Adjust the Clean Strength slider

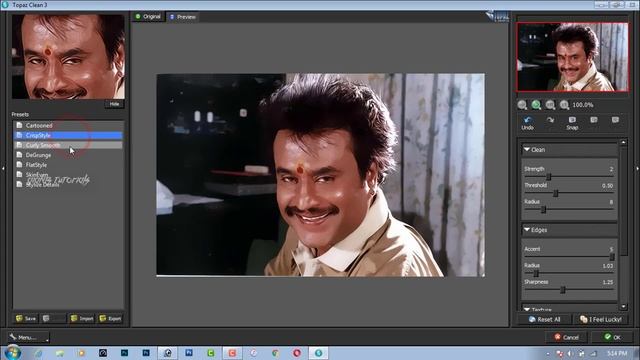click(x=549, y=177)
